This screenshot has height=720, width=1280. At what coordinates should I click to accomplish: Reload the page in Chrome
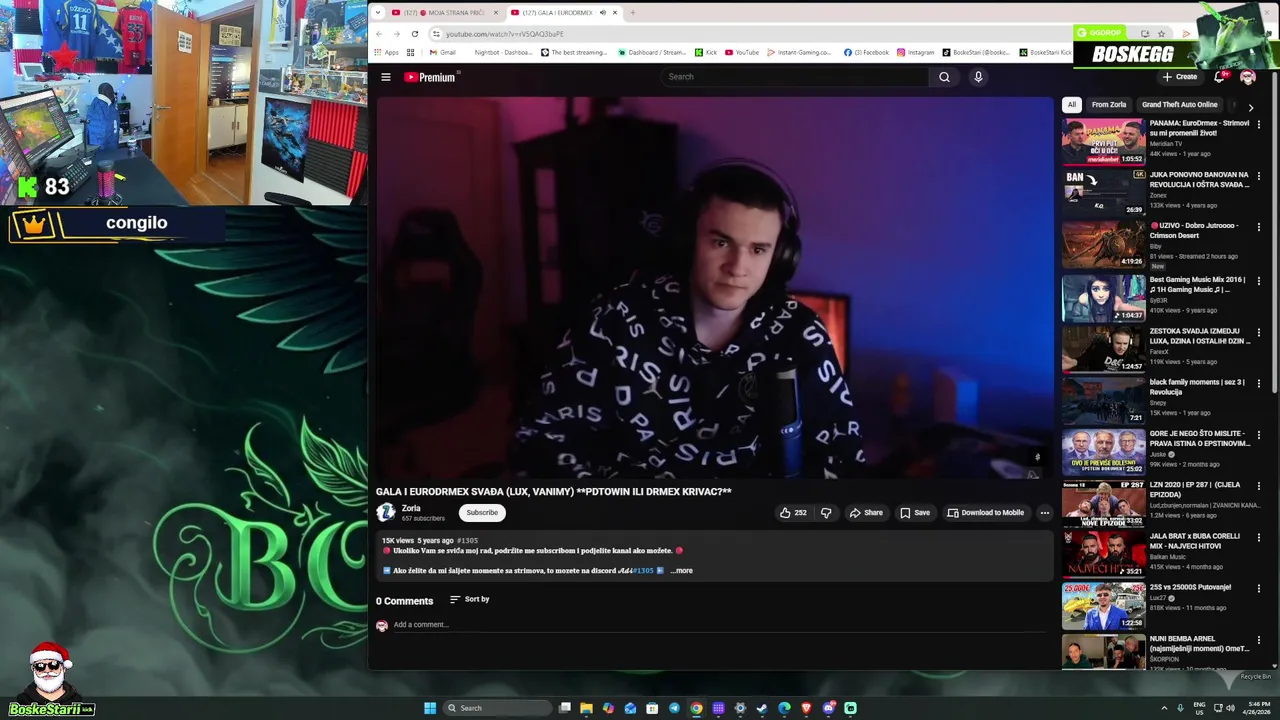tap(415, 34)
